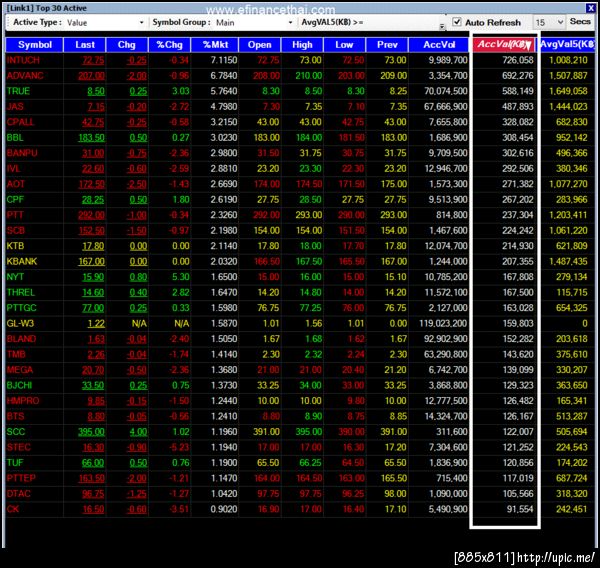The height and width of the screenshot is (568, 600).
Task: Click NYT %Chg value 5.30
Action: tap(181, 277)
